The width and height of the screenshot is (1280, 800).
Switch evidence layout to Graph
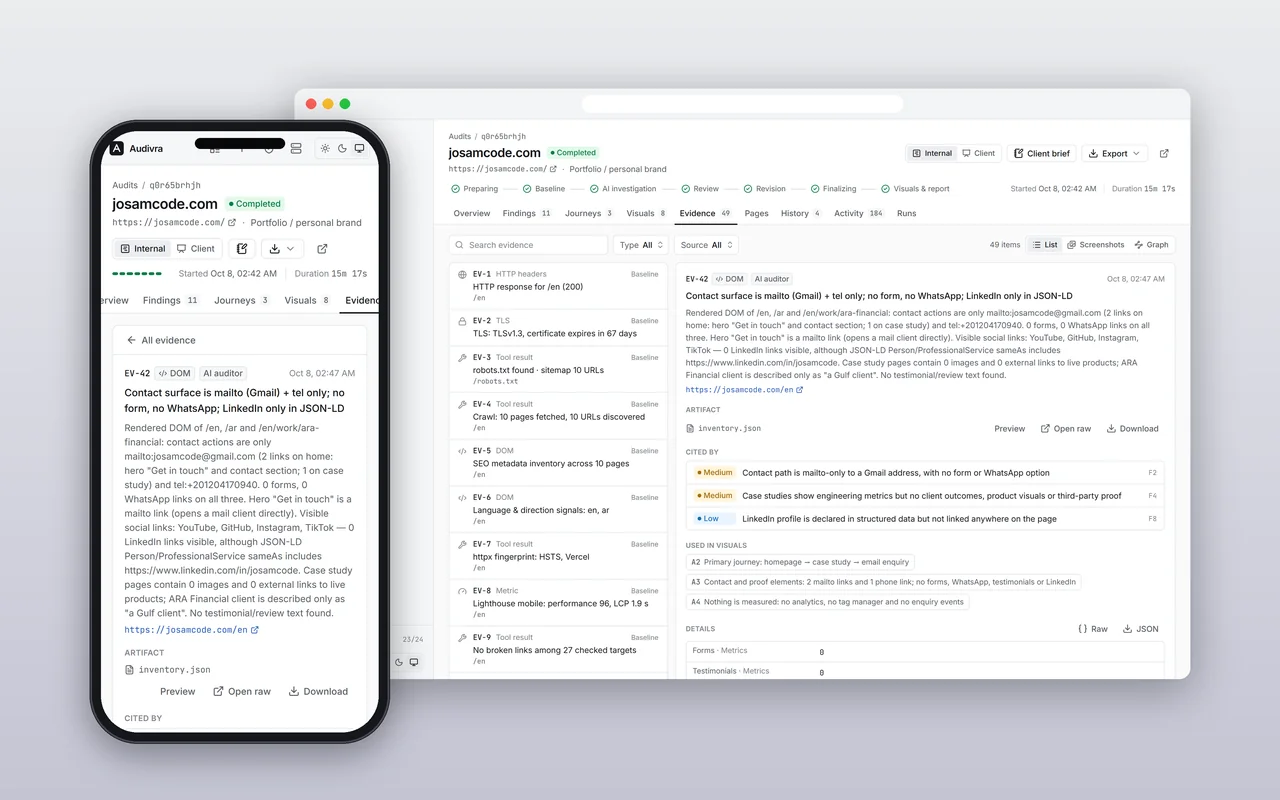tap(1151, 245)
